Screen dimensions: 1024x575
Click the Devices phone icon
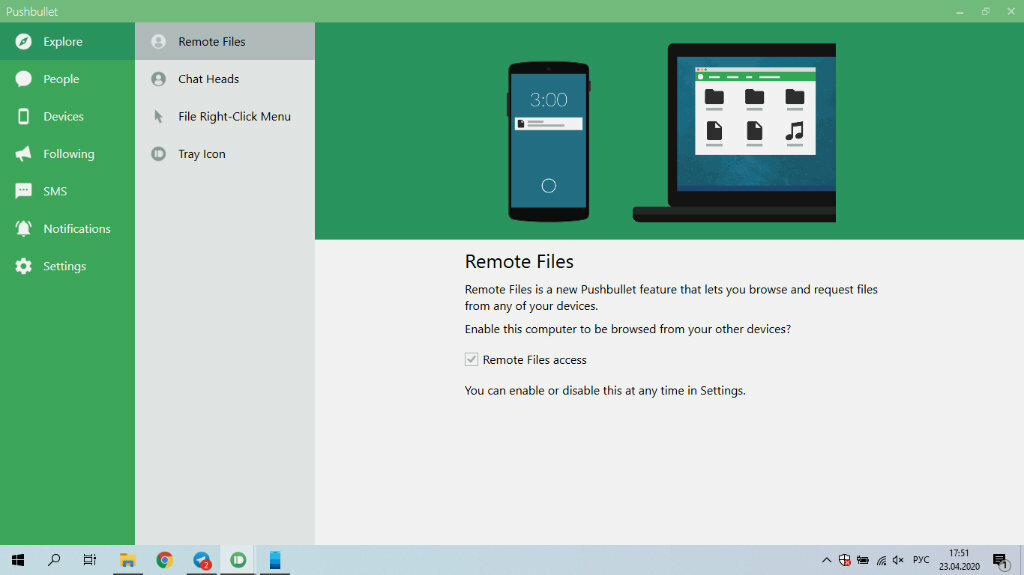click(x=24, y=116)
